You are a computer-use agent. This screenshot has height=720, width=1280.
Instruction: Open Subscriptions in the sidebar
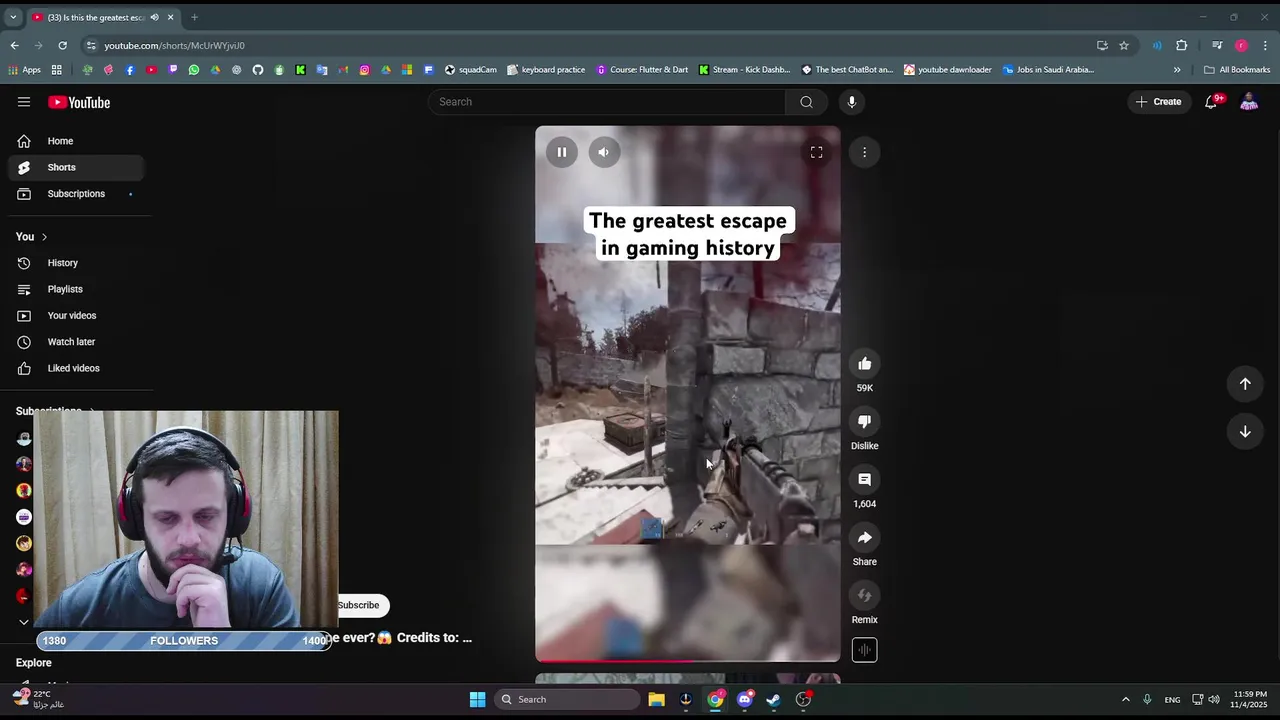click(x=76, y=194)
